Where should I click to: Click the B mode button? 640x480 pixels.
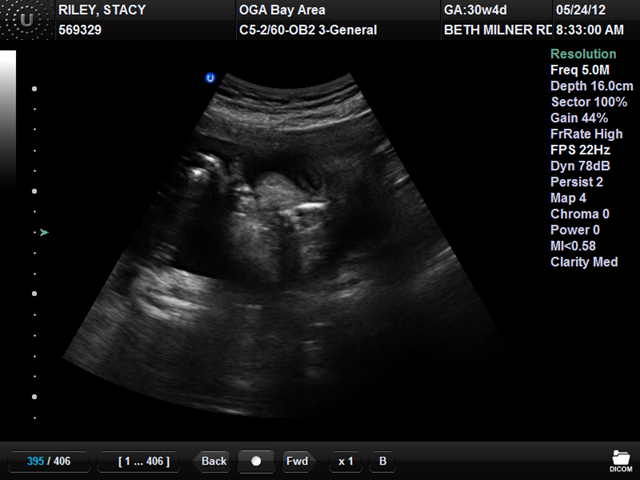[x=382, y=461]
